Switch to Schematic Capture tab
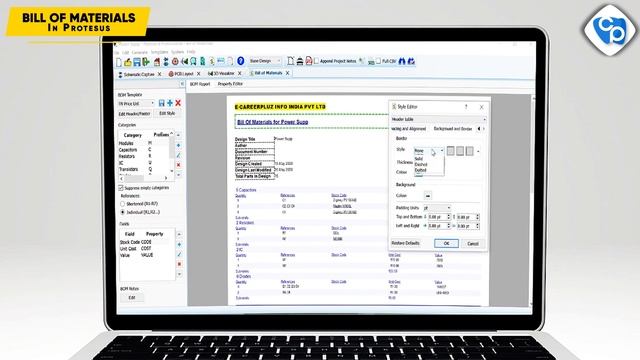The height and width of the screenshot is (360, 640). tap(139, 74)
